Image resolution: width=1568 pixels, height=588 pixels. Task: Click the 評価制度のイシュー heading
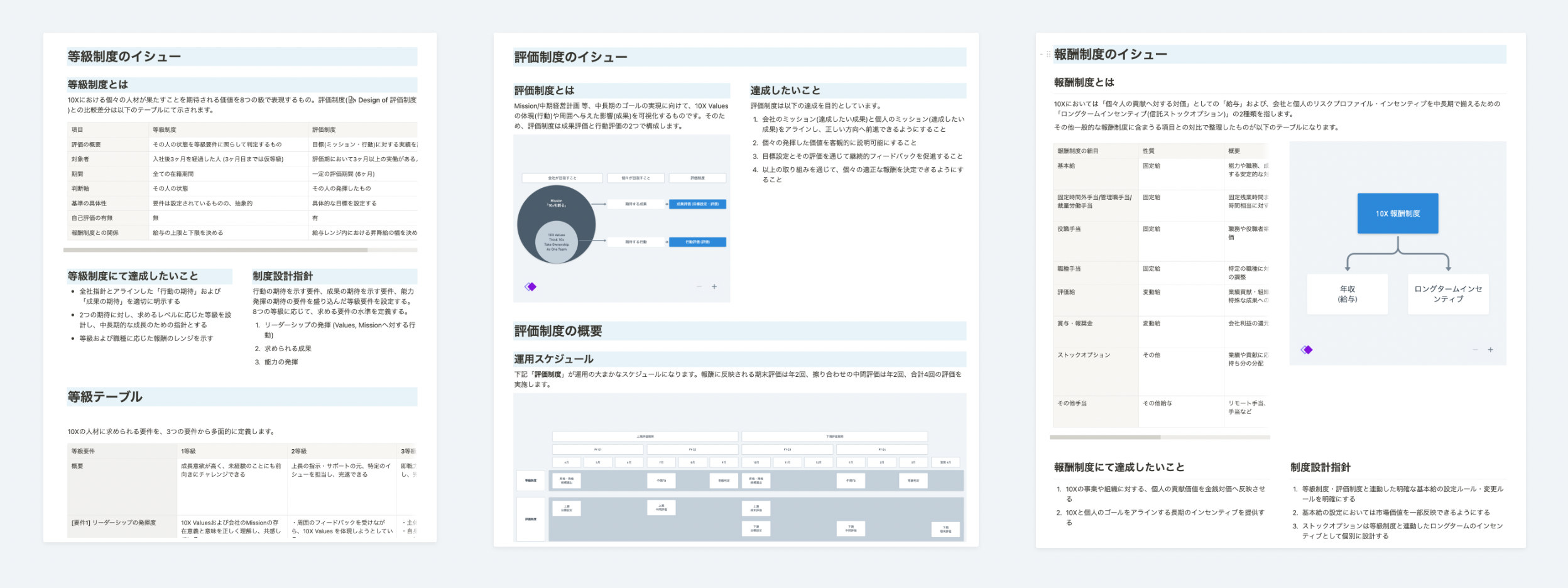point(570,57)
